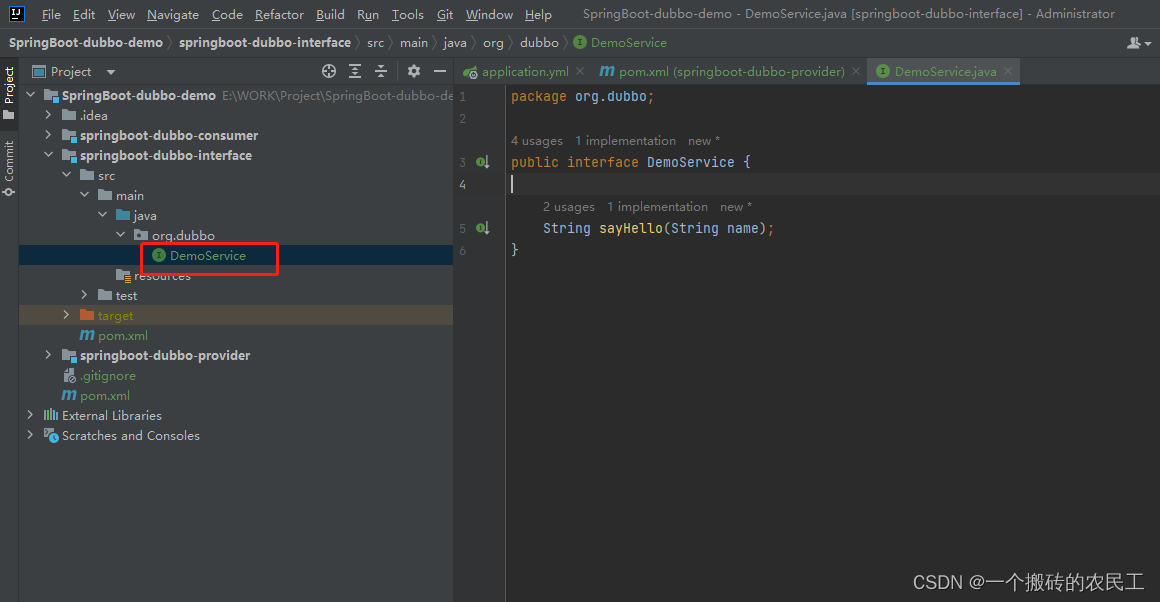Click implemented-by gutter icon on line 5
The height and width of the screenshot is (602, 1160).
coord(482,228)
